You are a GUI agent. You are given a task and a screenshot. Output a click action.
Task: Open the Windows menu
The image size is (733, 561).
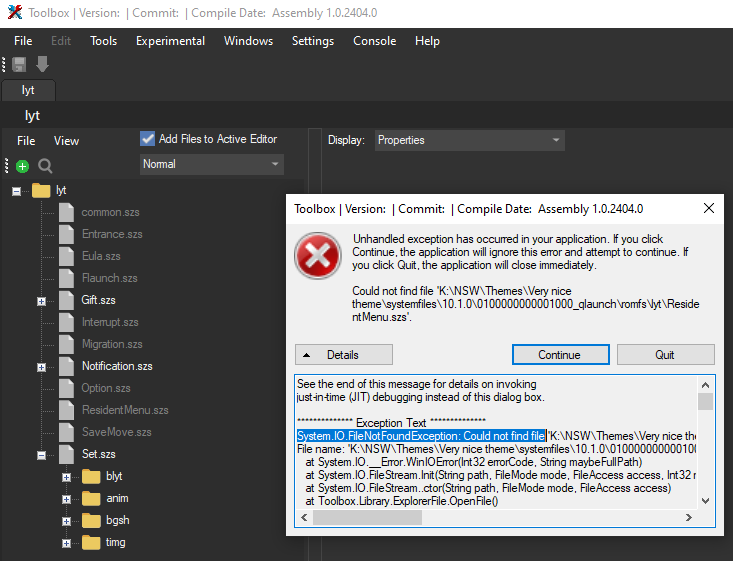pyautogui.click(x=248, y=41)
